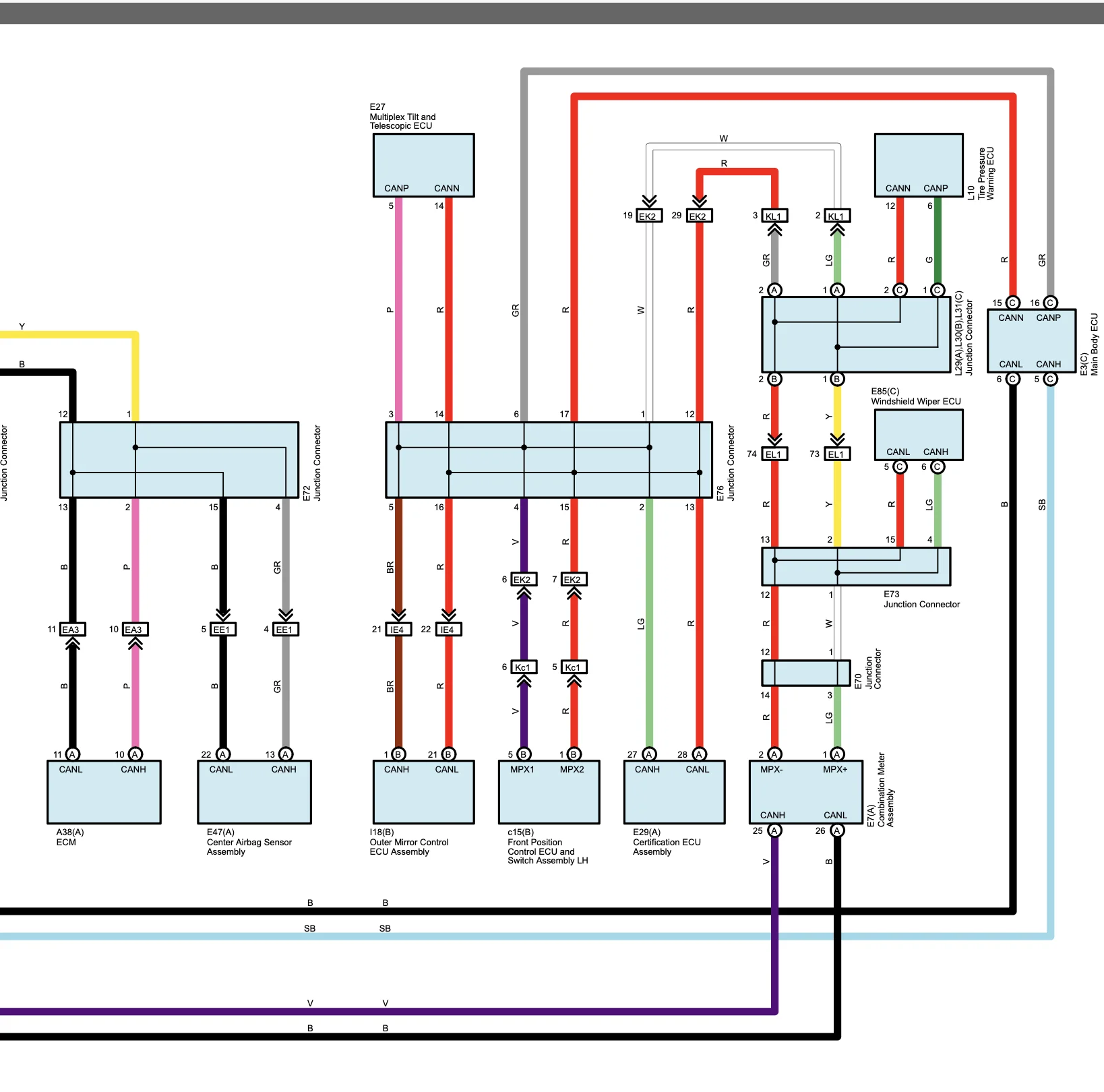
Task: Click the EA3 connector at pin 11
Action: [x=71, y=630]
